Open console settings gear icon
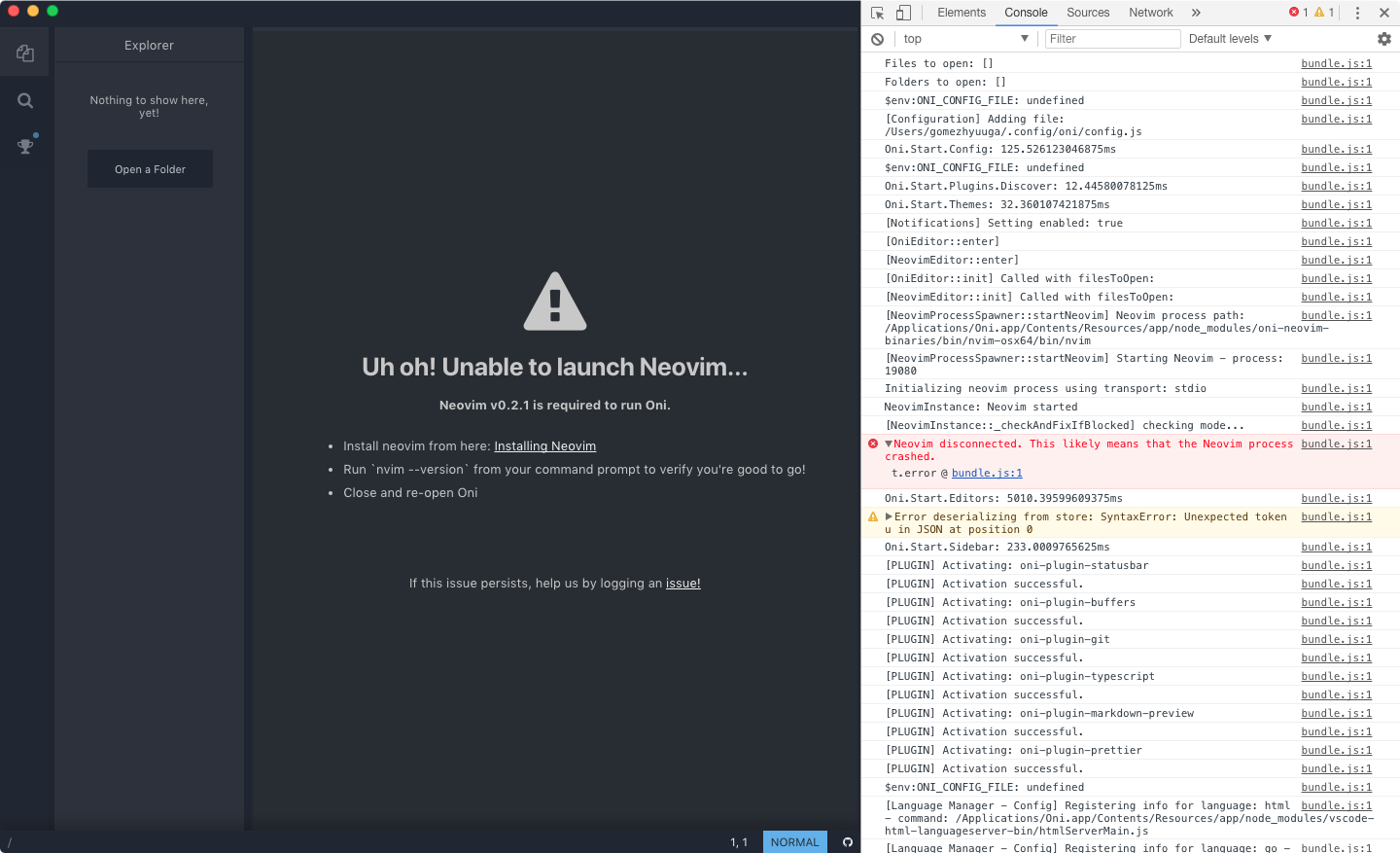 tap(1384, 39)
